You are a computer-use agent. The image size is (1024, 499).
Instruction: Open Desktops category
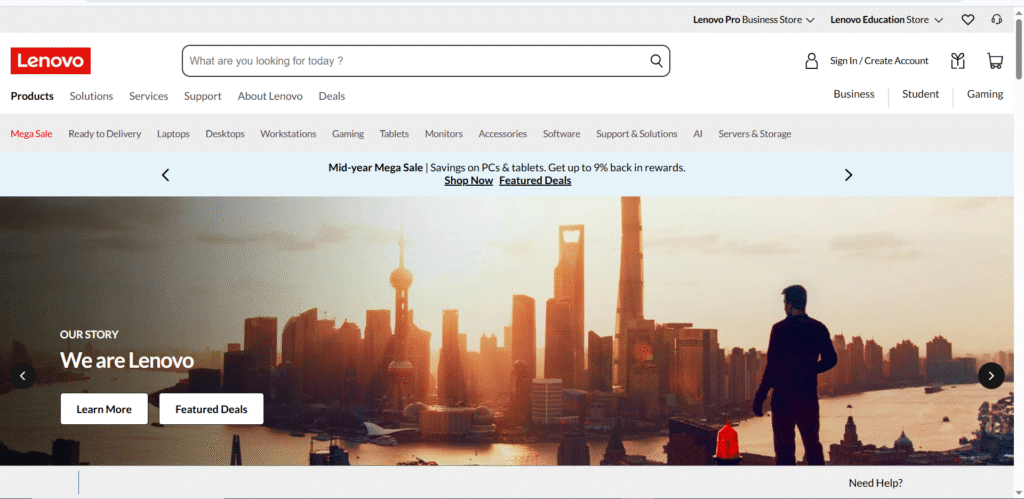tap(225, 134)
